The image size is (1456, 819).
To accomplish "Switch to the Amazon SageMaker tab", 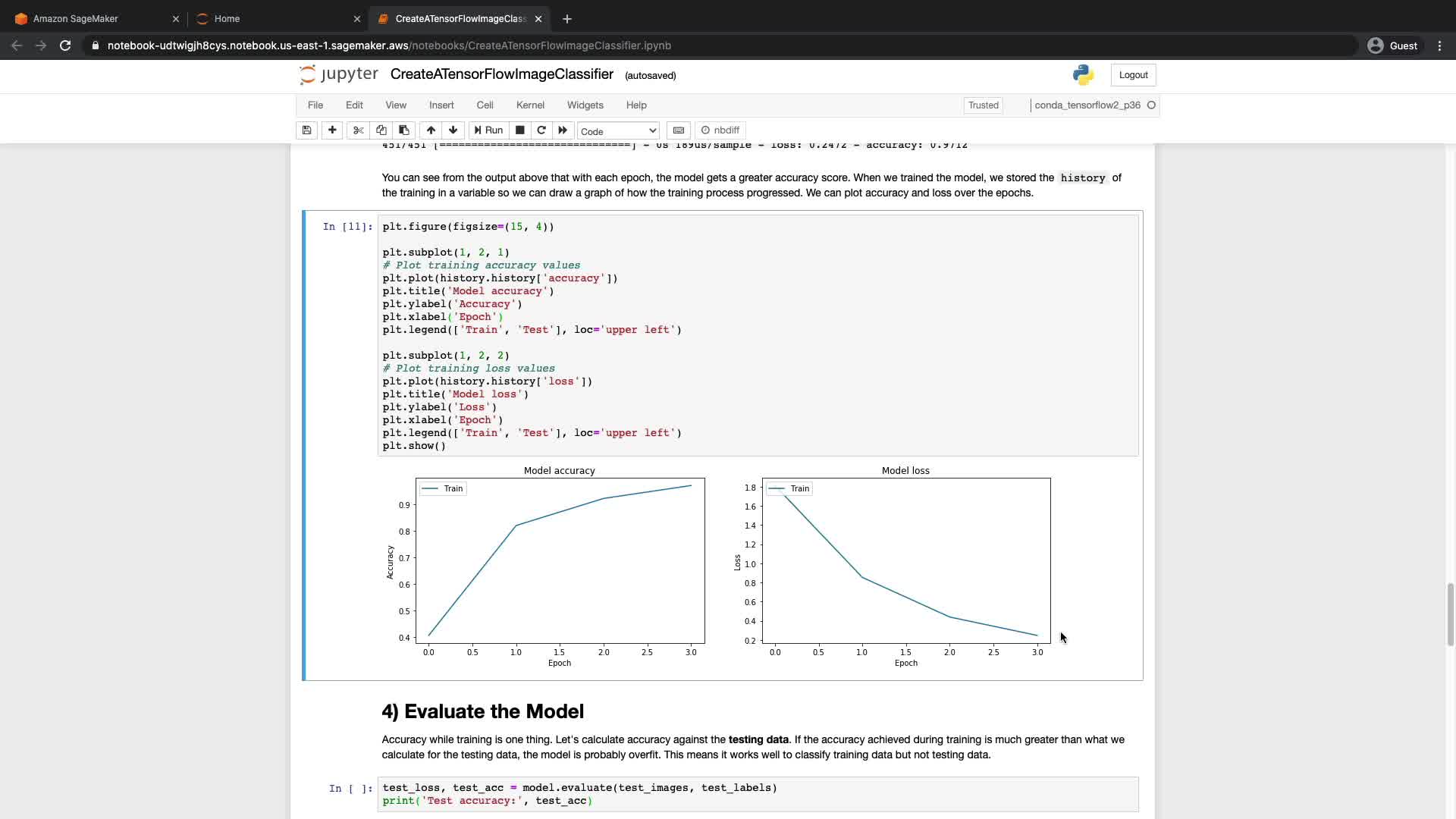I will 76,19.
